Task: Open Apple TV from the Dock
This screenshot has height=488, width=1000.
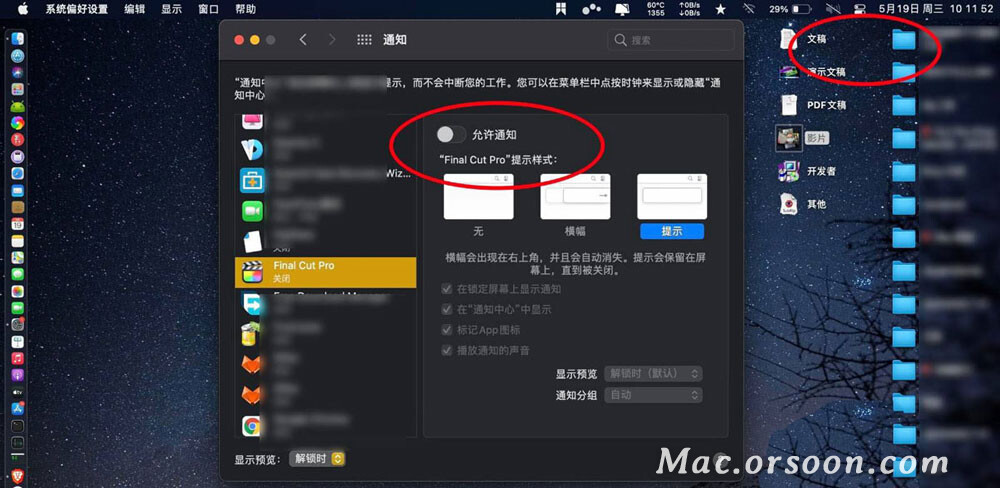Action: tap(17, 392)
